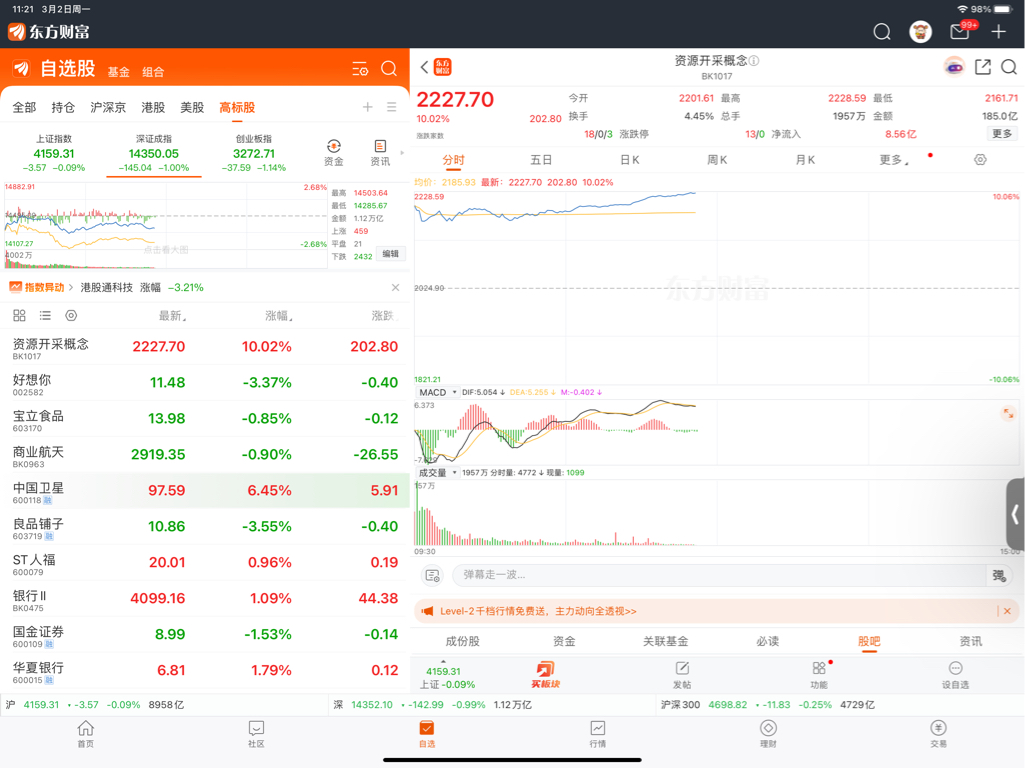
Task: Select the 中国卫星 stock row
Action: tap(205, 490)
